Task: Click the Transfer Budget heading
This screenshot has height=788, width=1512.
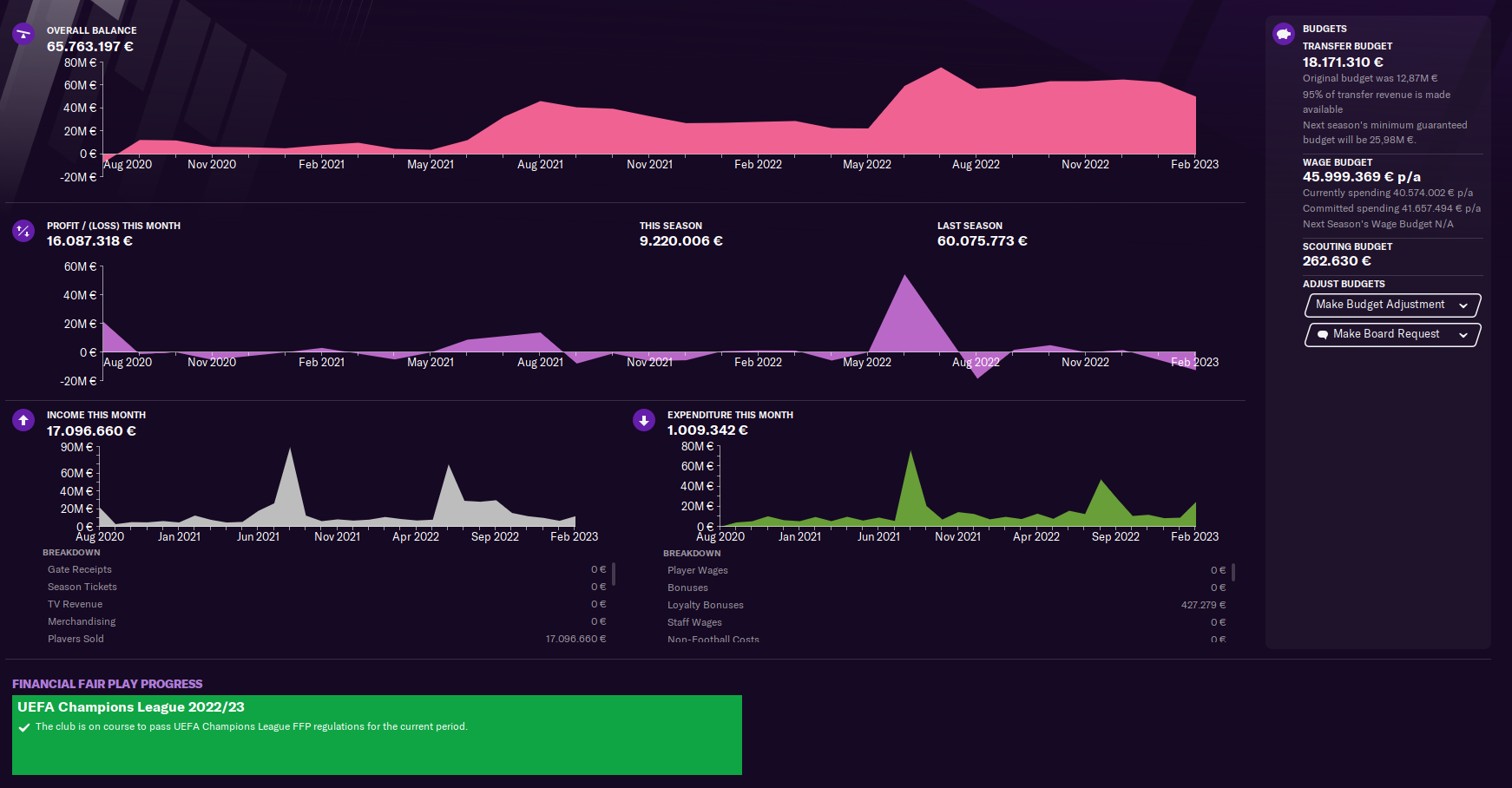Action: (1347, 46)
